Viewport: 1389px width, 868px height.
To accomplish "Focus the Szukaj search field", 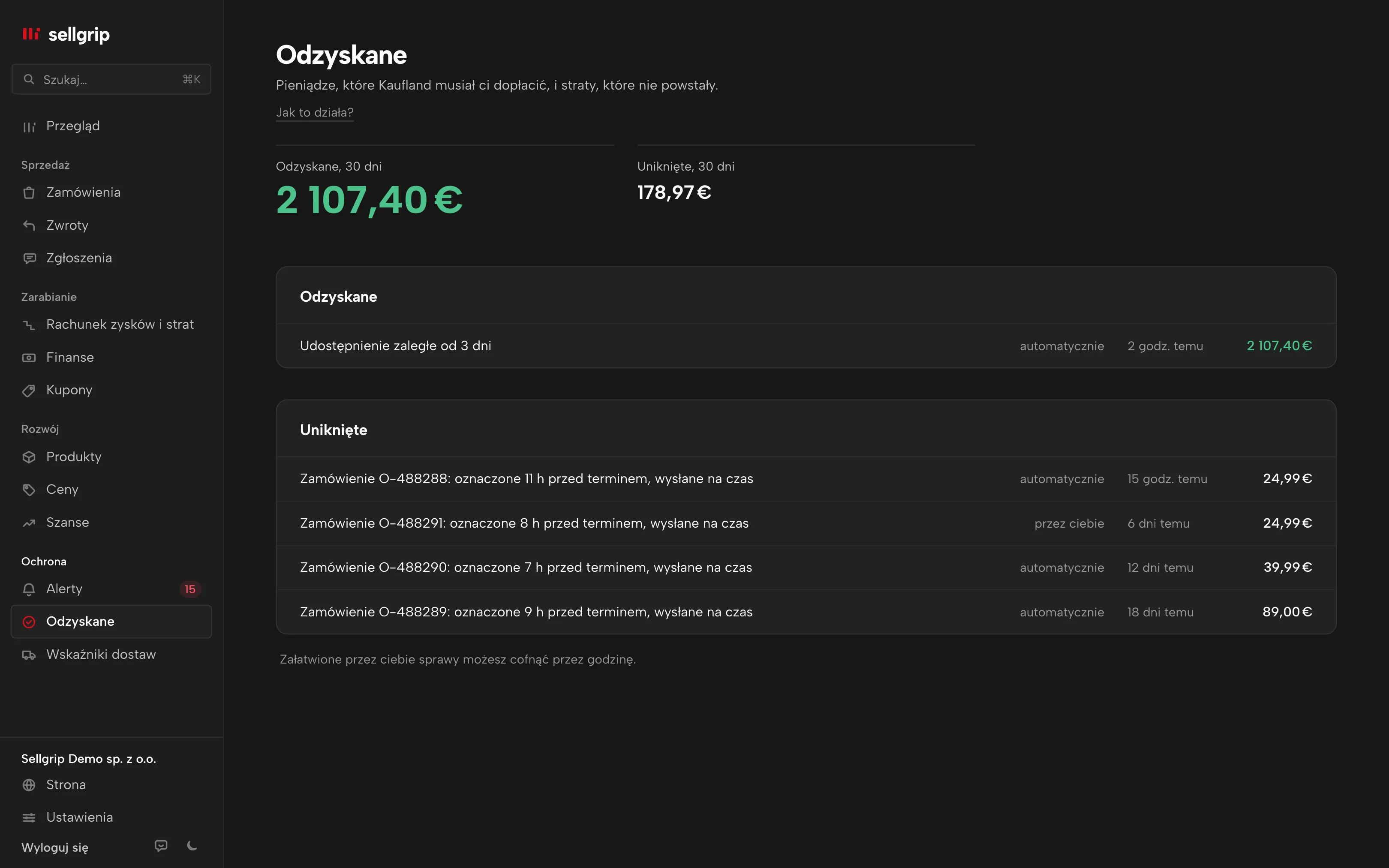I will 111,79.
